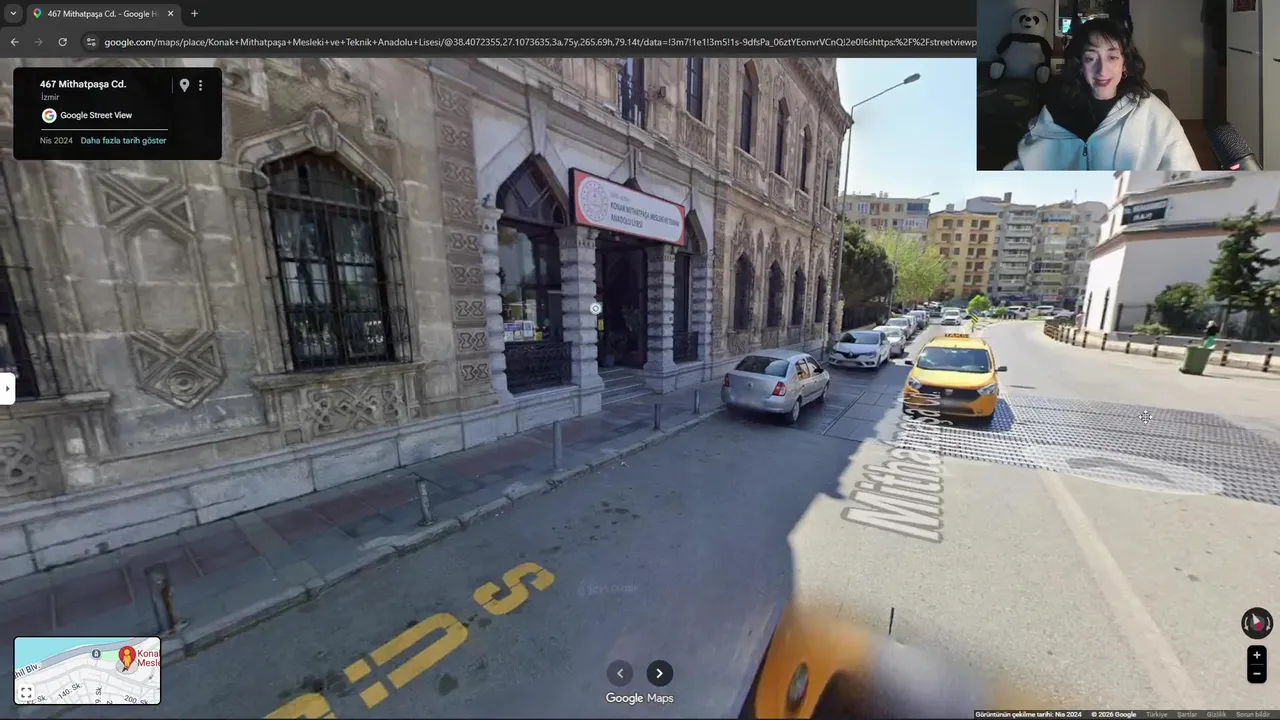Reload the page with the refresh icon
This screenshot has width=1280, height=720.
tap(62, 42)
